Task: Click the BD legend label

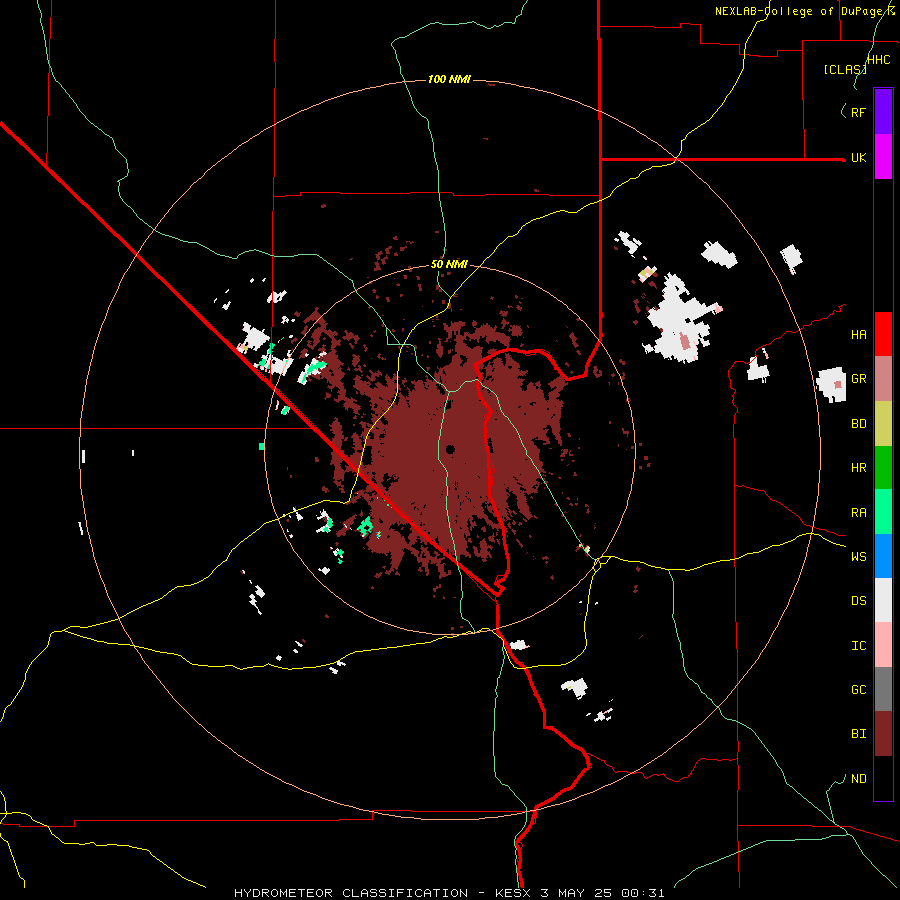Action: pyautogui.click(x=858, y=424)
